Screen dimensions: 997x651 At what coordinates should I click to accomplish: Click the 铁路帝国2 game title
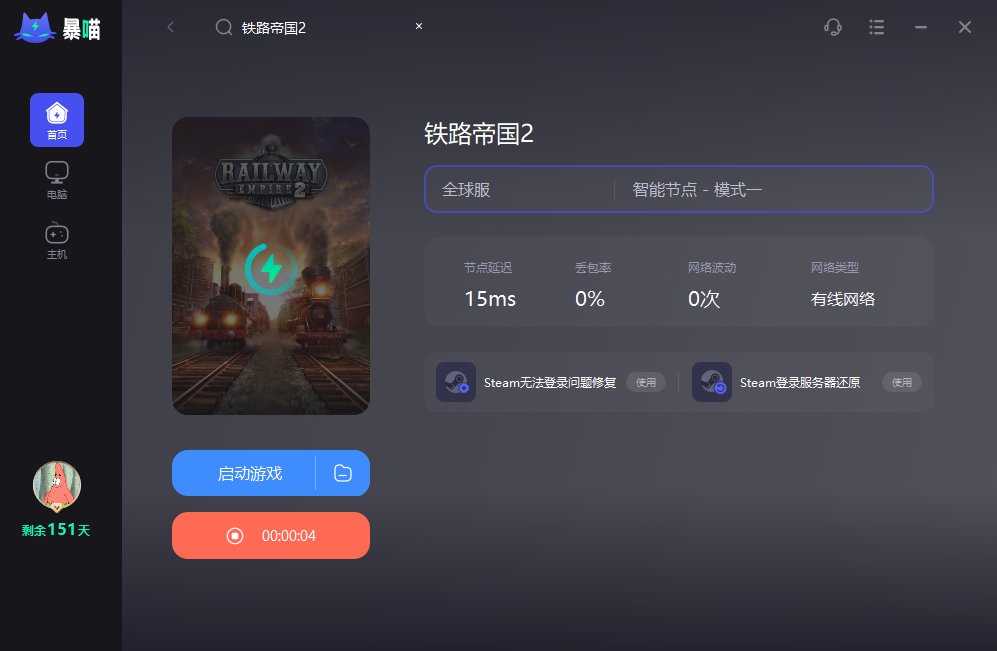click(479, 134)
